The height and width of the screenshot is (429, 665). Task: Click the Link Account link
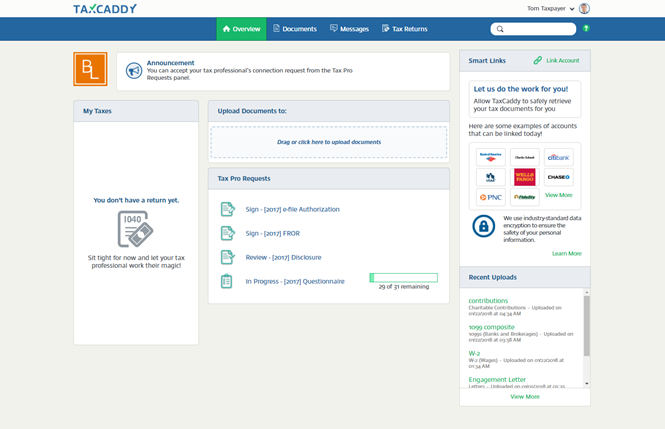tap(562, 61)
